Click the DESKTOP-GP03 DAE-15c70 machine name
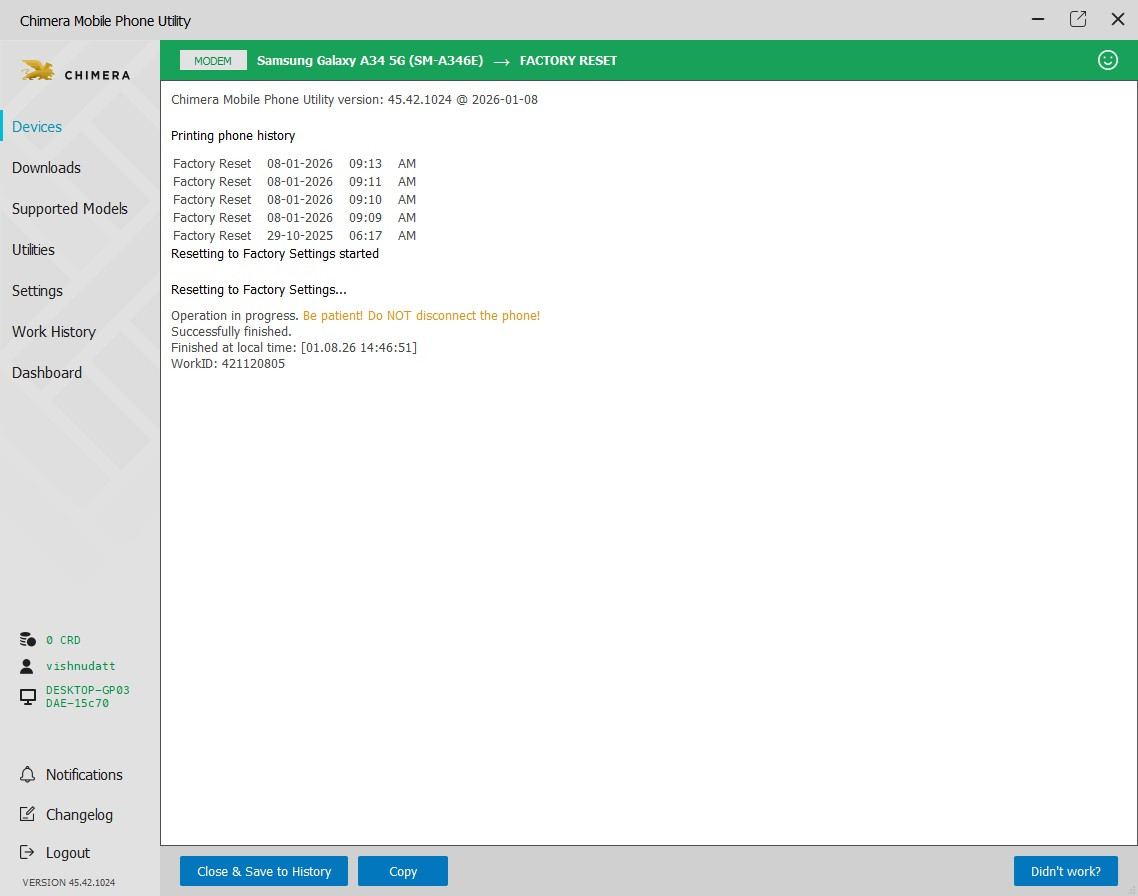 [88, 696]
